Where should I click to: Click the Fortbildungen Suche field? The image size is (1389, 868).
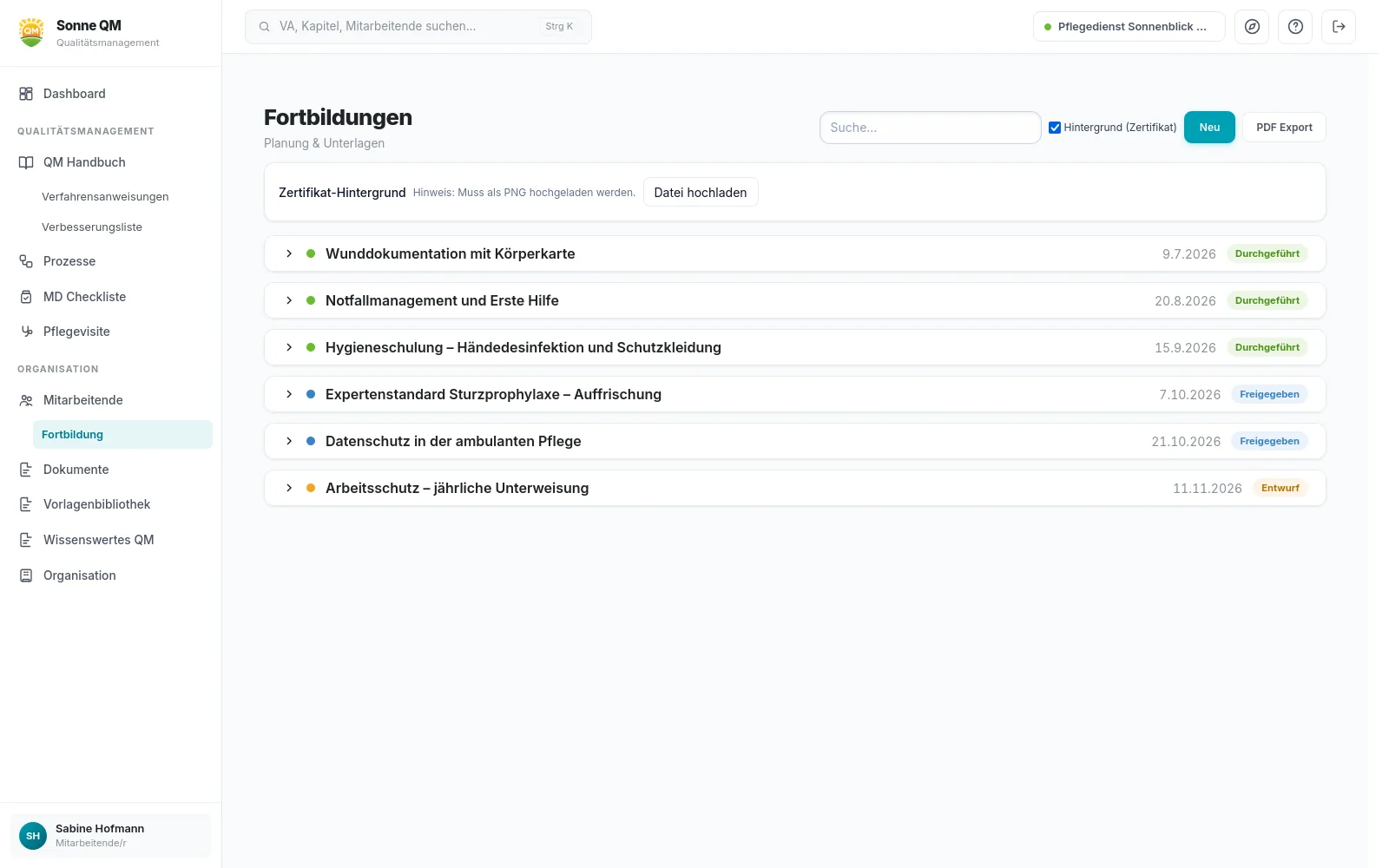[930, 128]
